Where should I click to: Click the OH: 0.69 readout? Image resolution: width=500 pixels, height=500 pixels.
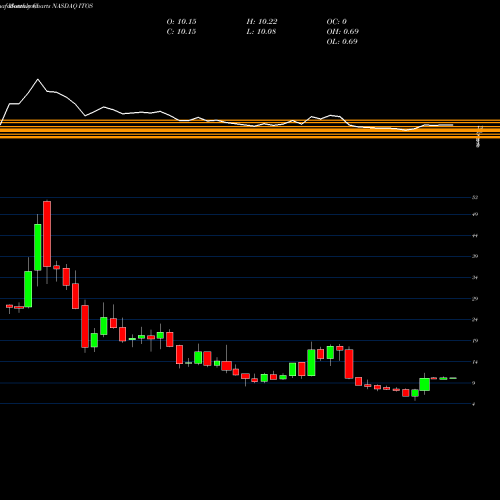coord(342,31)
